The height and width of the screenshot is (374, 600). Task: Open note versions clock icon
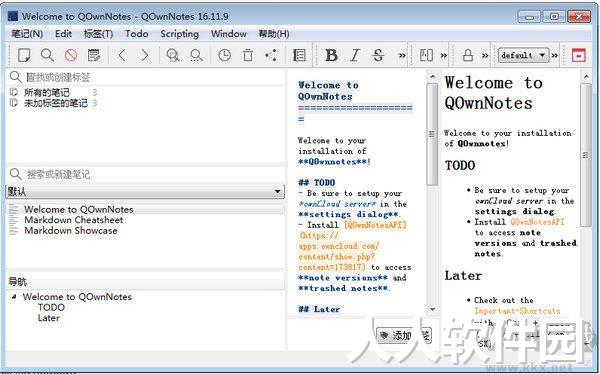(224, 56)
